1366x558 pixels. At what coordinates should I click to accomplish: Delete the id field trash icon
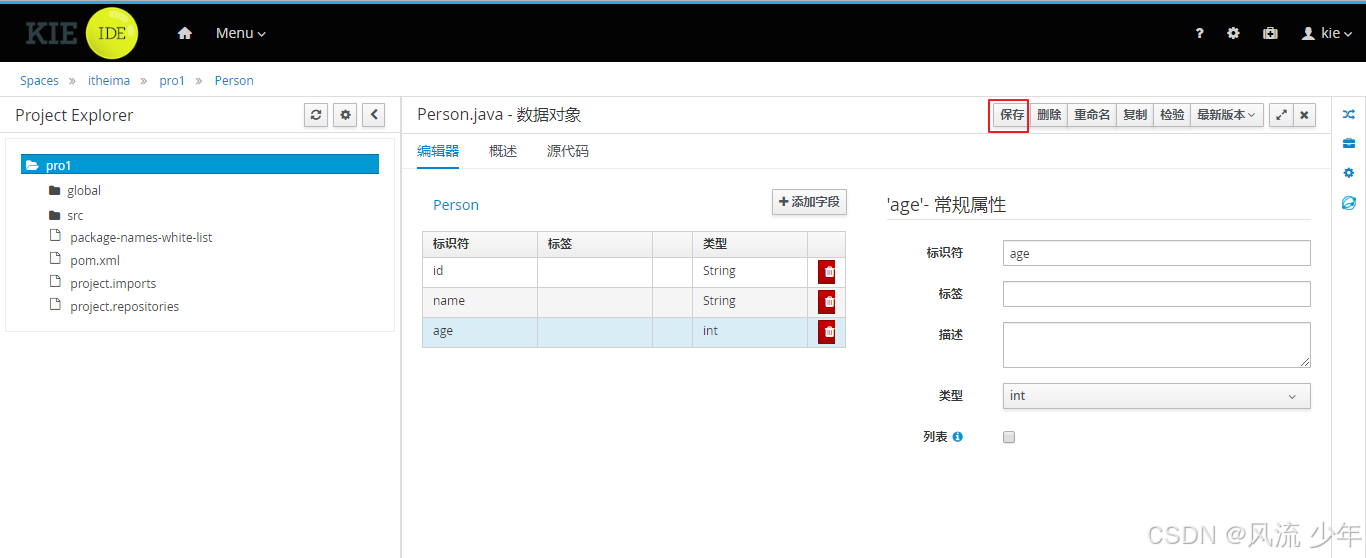(827, 272)
